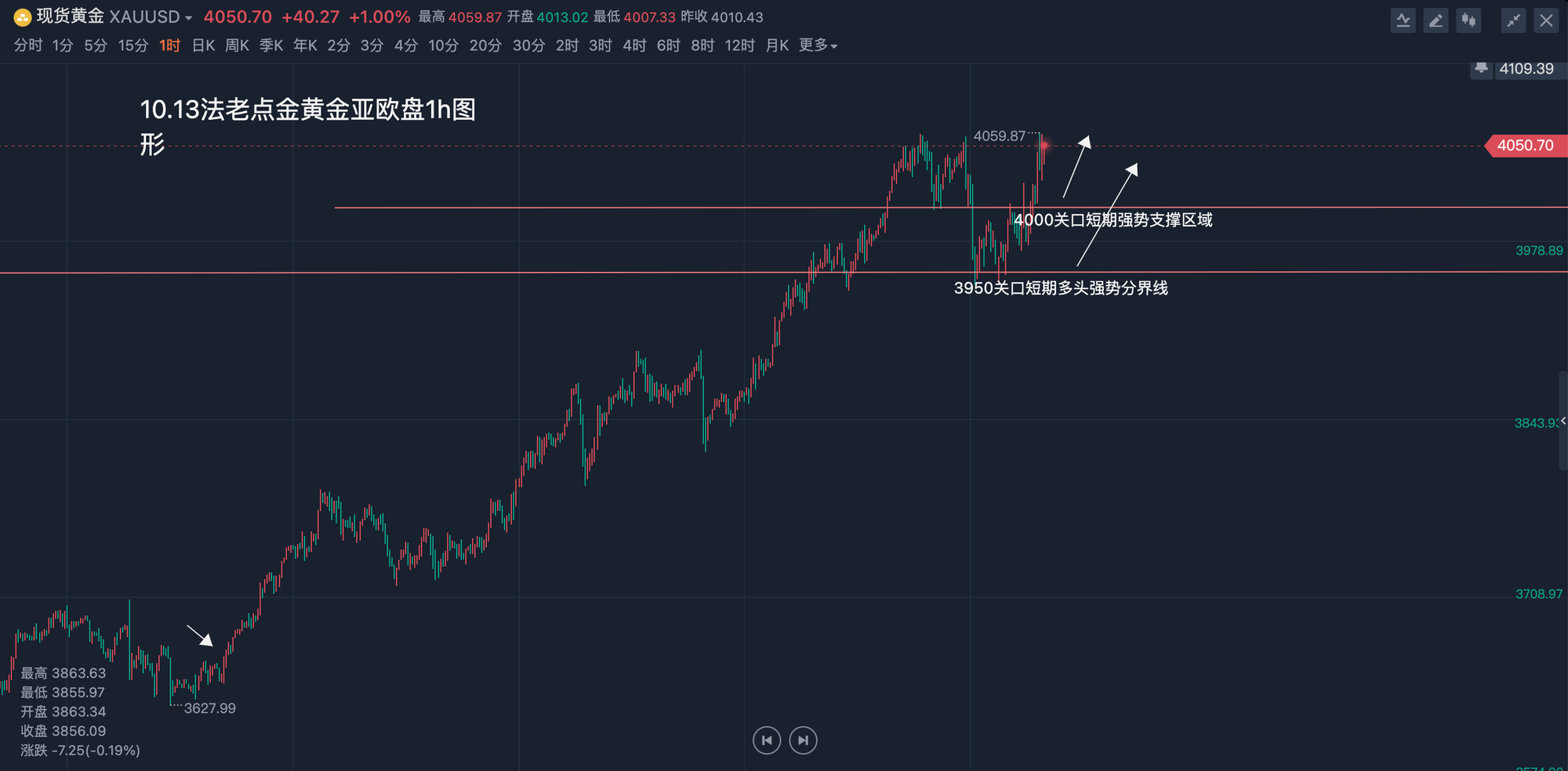This screenshot has height=771, width=1568.
Task: Jump to previous candle with skip-back button
Action: 767,740
